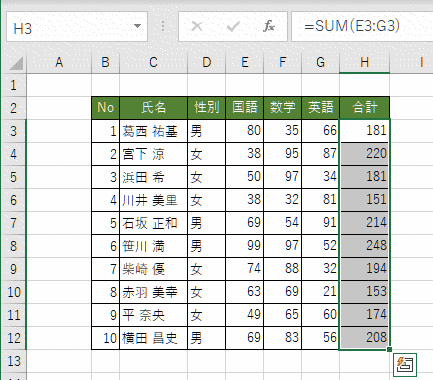433x380 pixels.
Task: Click the 氏名 header cell
Action: point(153,108)
